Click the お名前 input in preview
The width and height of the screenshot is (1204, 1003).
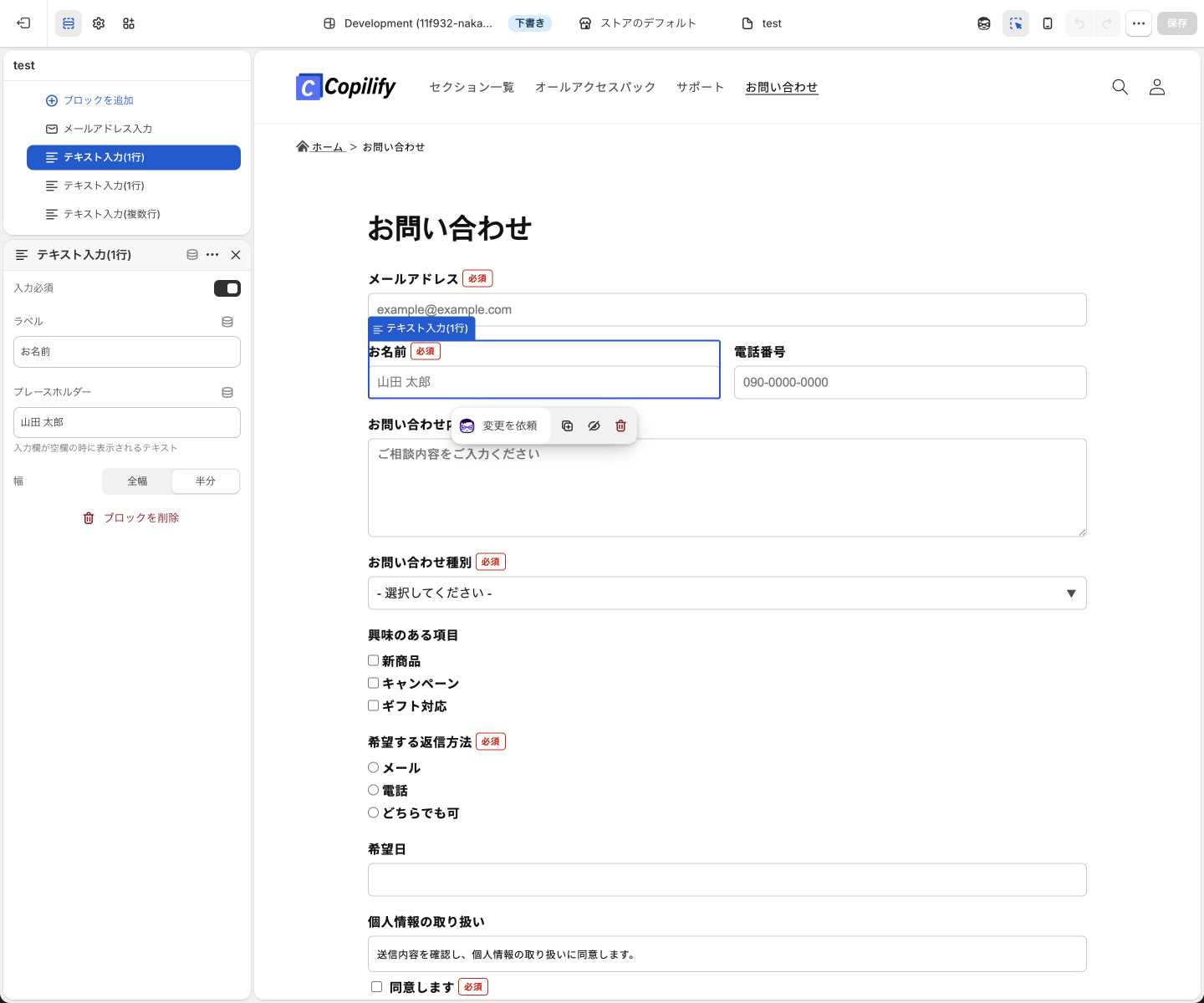tap(544, 382)
